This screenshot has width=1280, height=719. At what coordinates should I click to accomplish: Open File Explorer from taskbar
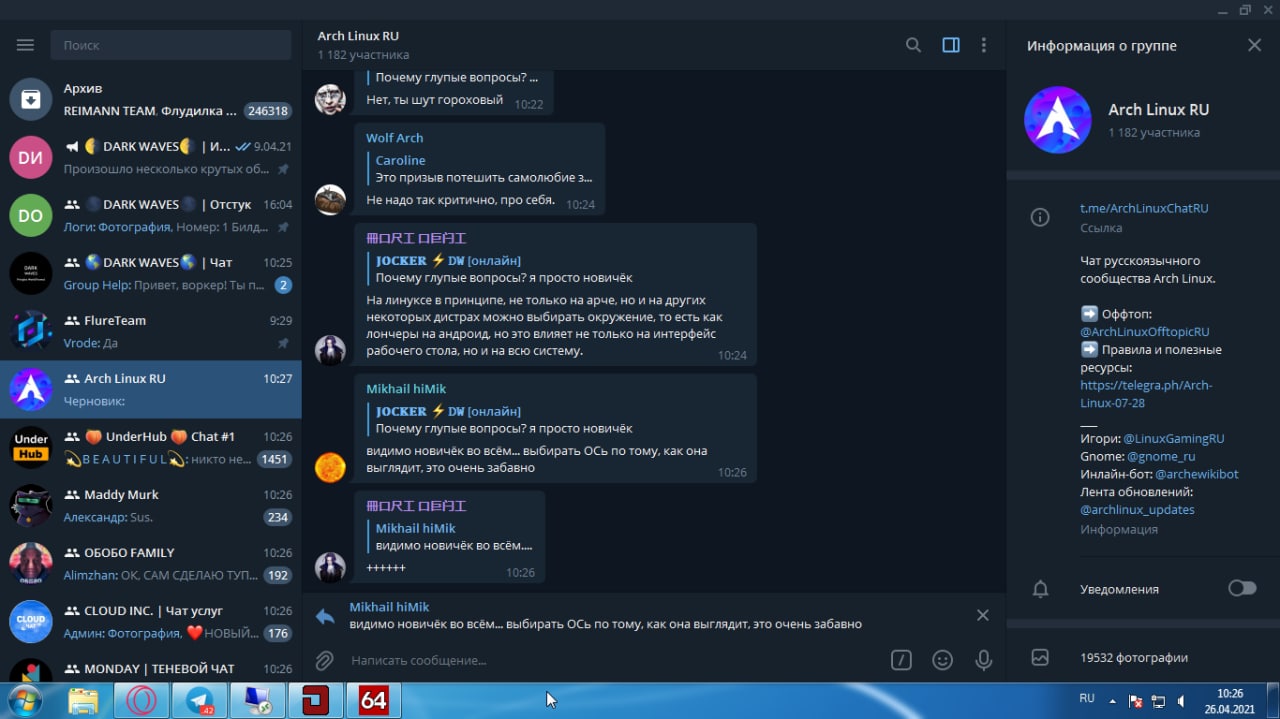(x=83, y=701)
